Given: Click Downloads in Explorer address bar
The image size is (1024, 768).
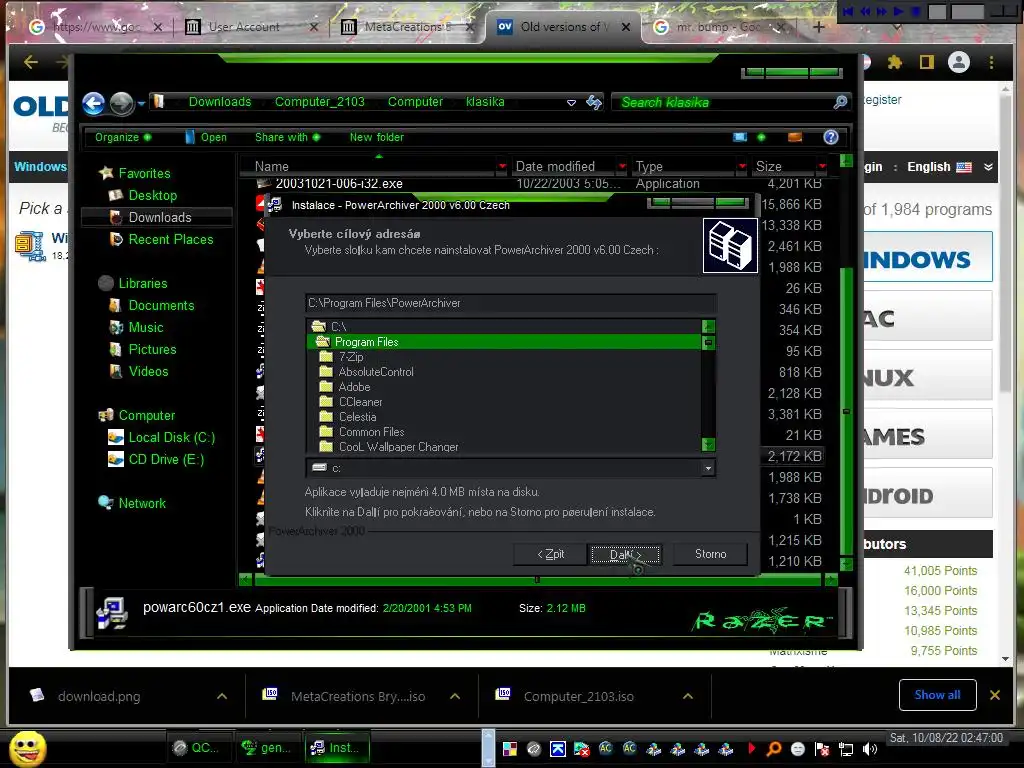Looking at the screenshot, I should pos(219,102).
